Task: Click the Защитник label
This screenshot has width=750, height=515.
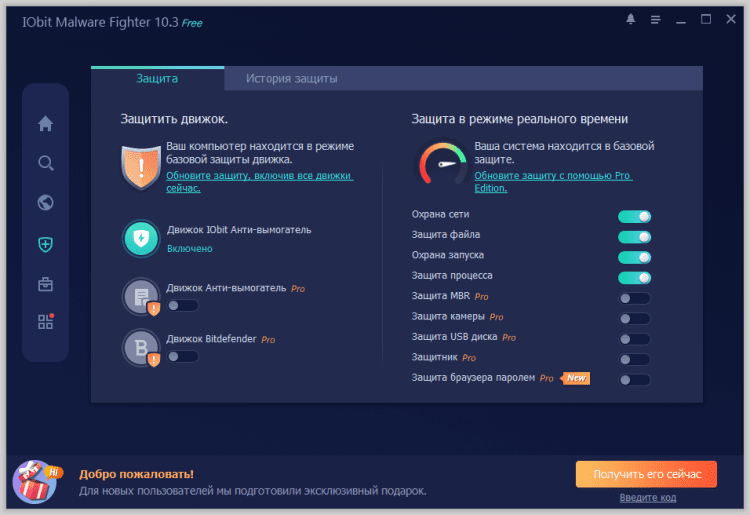Action: [434, 357]
